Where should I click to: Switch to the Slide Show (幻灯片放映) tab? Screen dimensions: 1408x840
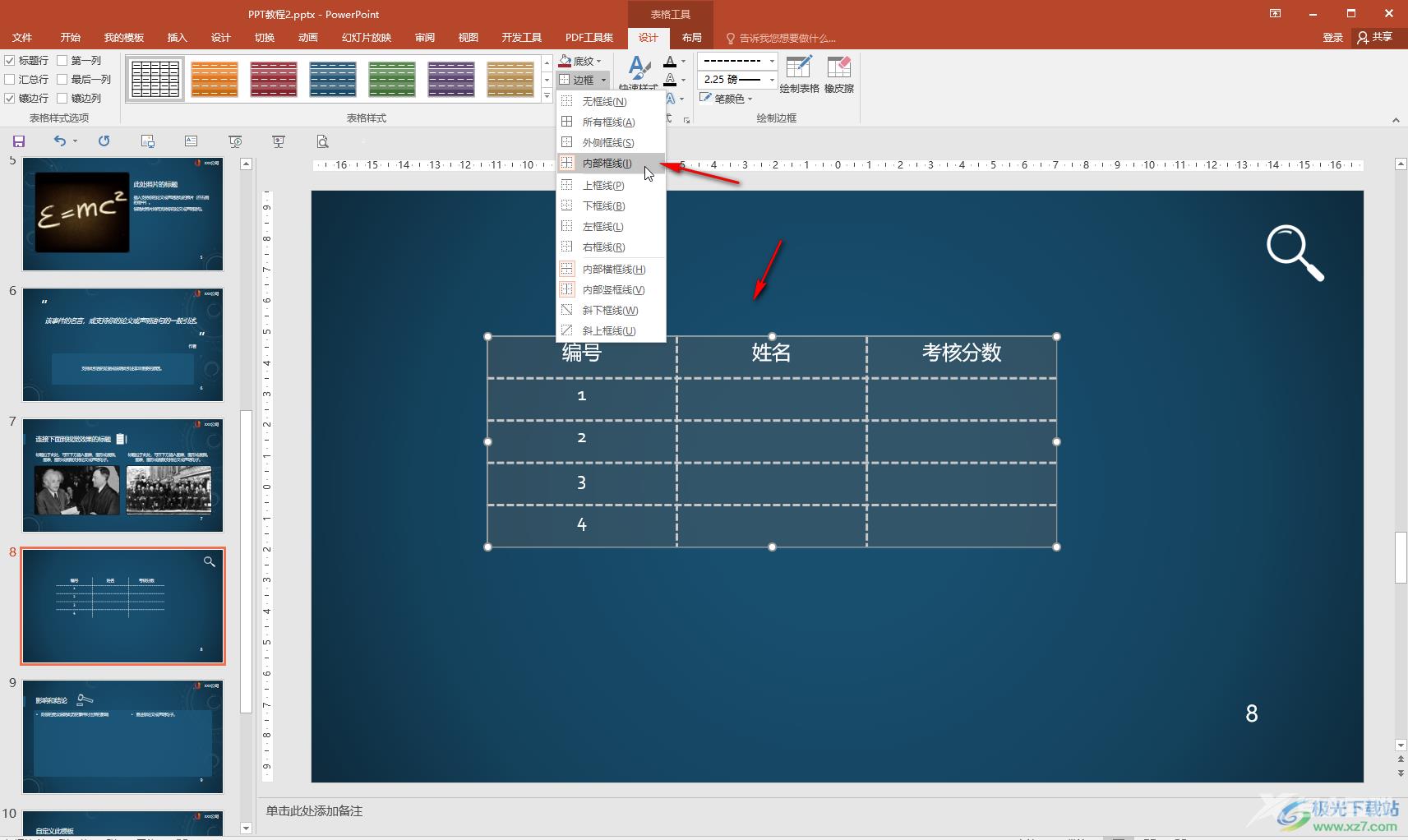[367, 38]
